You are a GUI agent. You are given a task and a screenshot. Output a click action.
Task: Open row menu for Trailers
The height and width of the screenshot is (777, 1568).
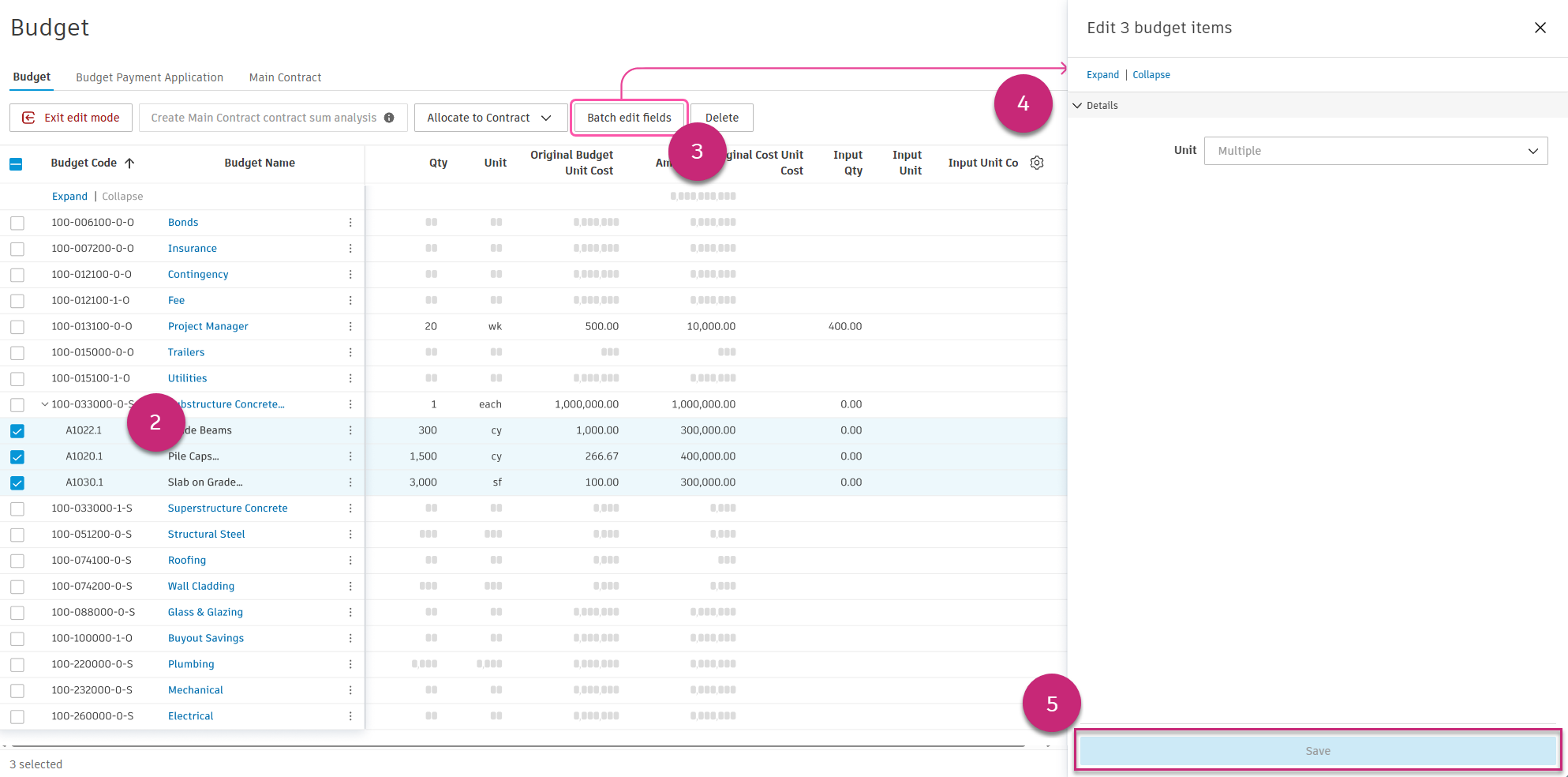350,353
